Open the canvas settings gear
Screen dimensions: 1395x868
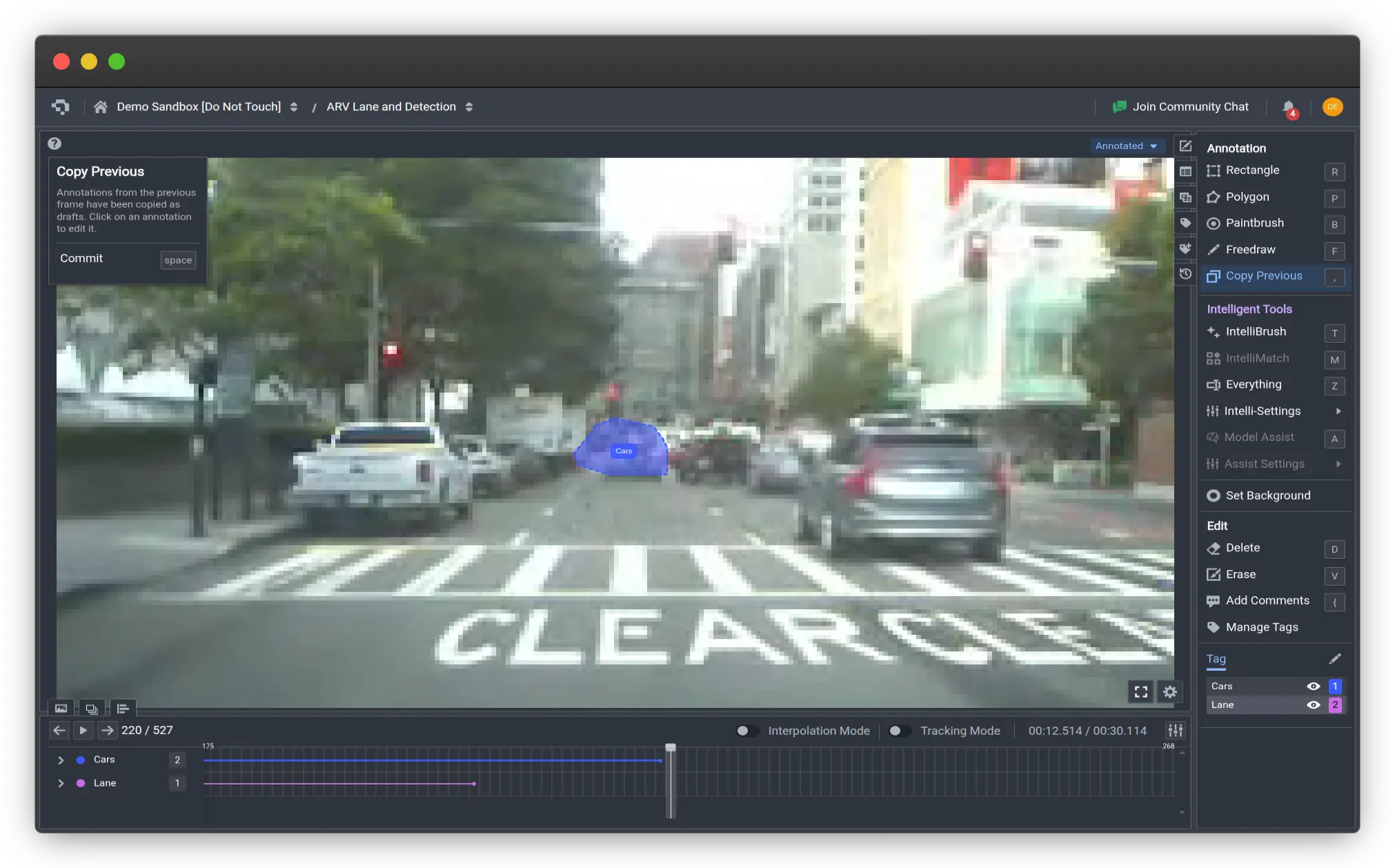[x=1170, y=692]
